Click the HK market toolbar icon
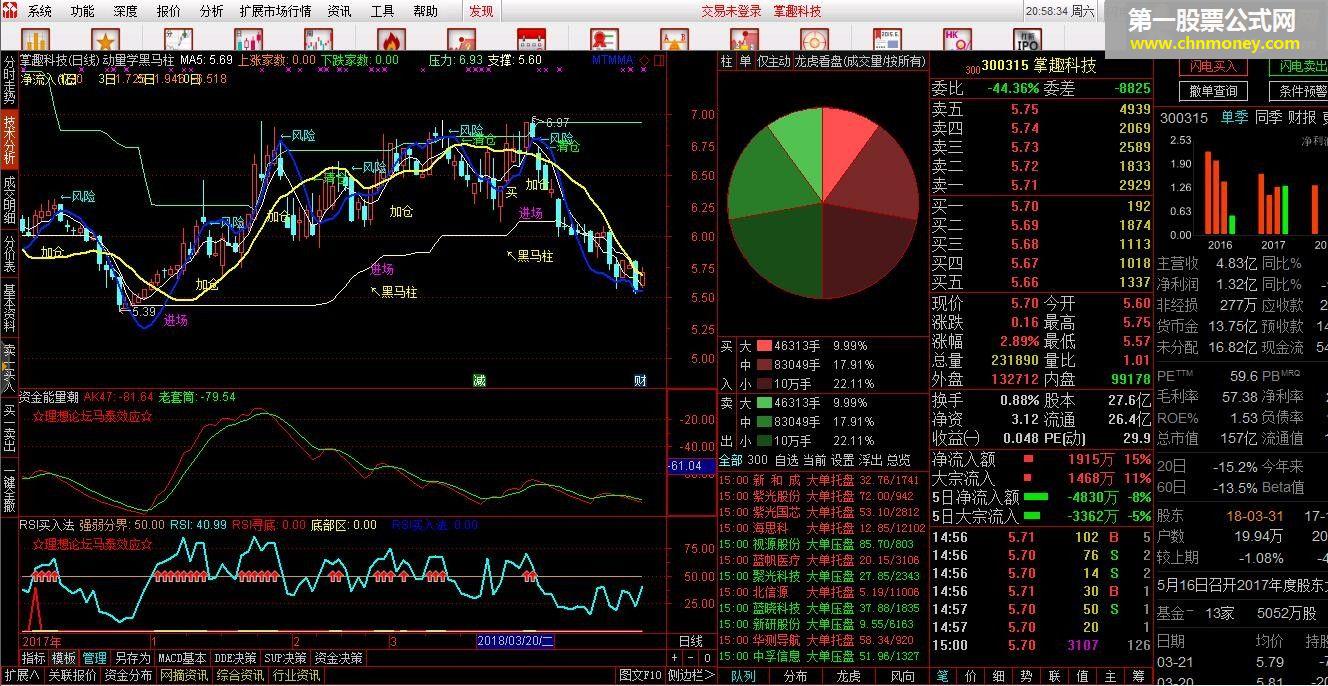 click(x=957, y=41)
